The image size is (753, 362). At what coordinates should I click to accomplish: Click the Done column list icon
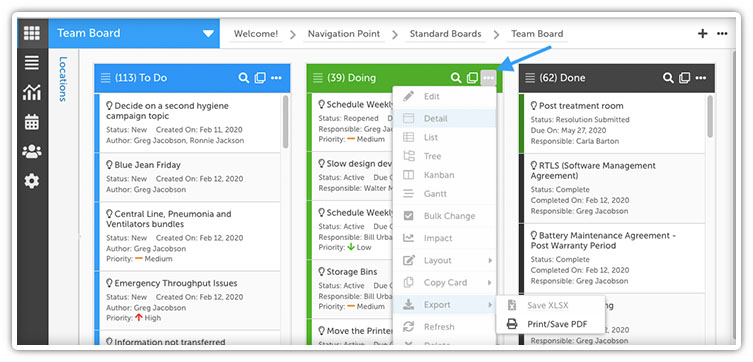[x=530, y=78]
